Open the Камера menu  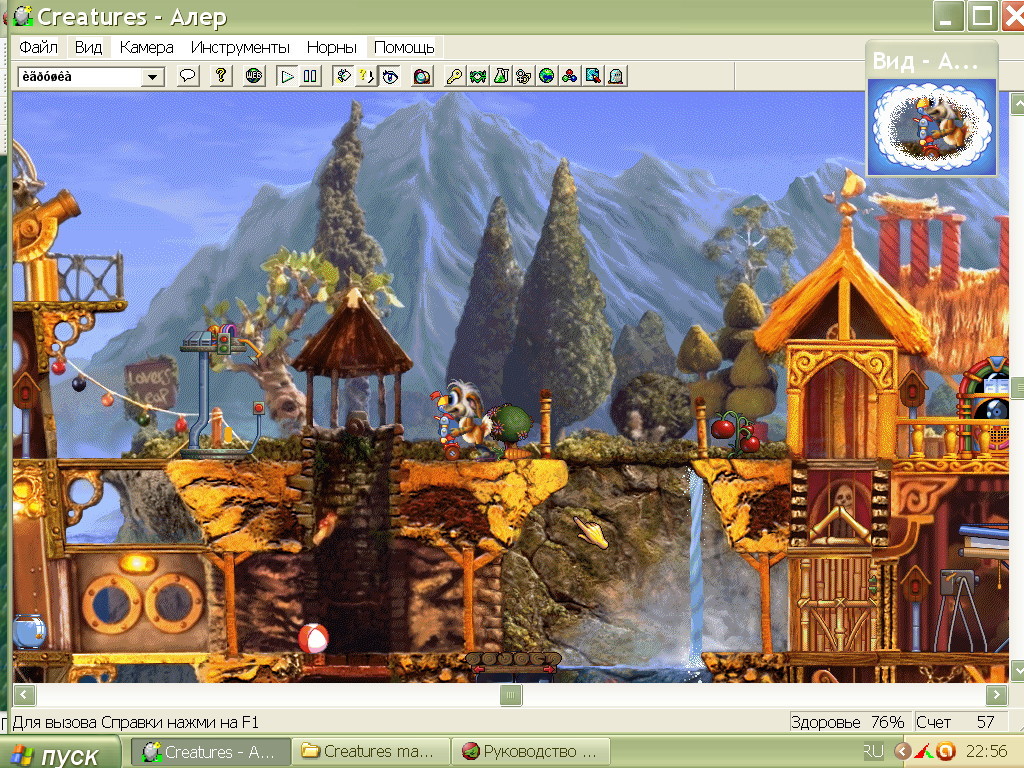coord(146,48)
